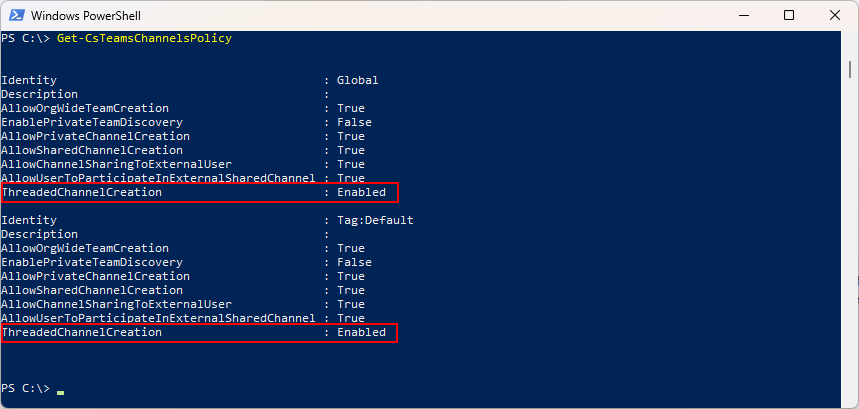859x409 pixels.
Task: Click the Global identity value
Action: [358, 80]
